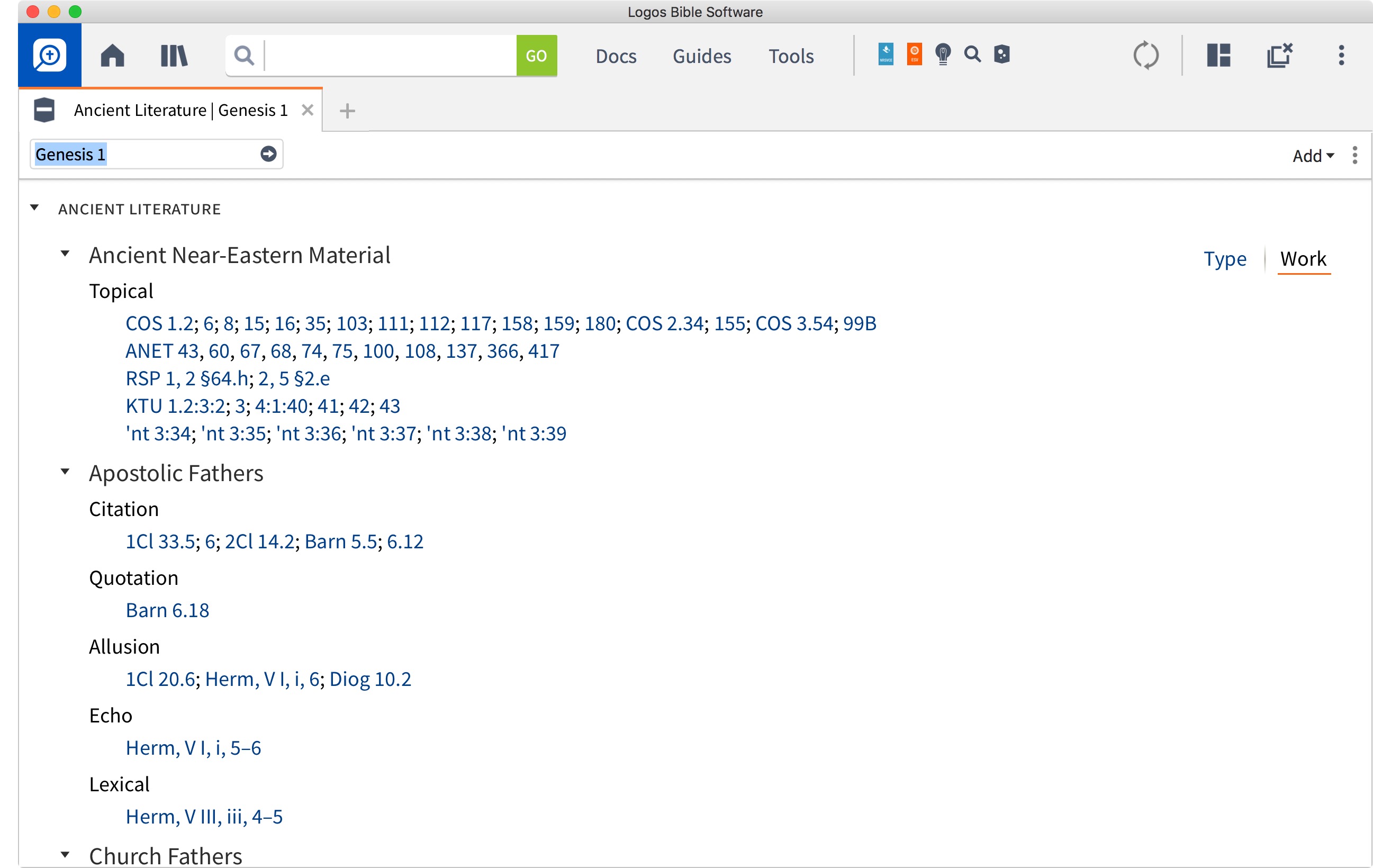Click the sync refresh icon

(x=1146, y=56)
